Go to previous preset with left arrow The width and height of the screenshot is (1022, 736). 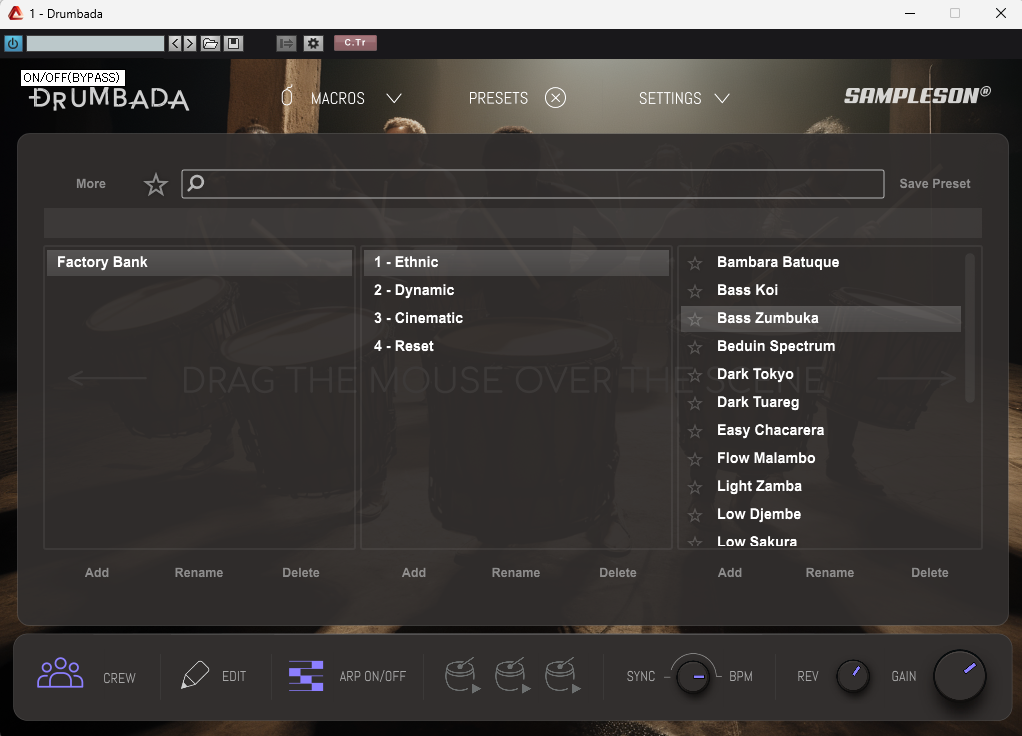coord(175,43)
